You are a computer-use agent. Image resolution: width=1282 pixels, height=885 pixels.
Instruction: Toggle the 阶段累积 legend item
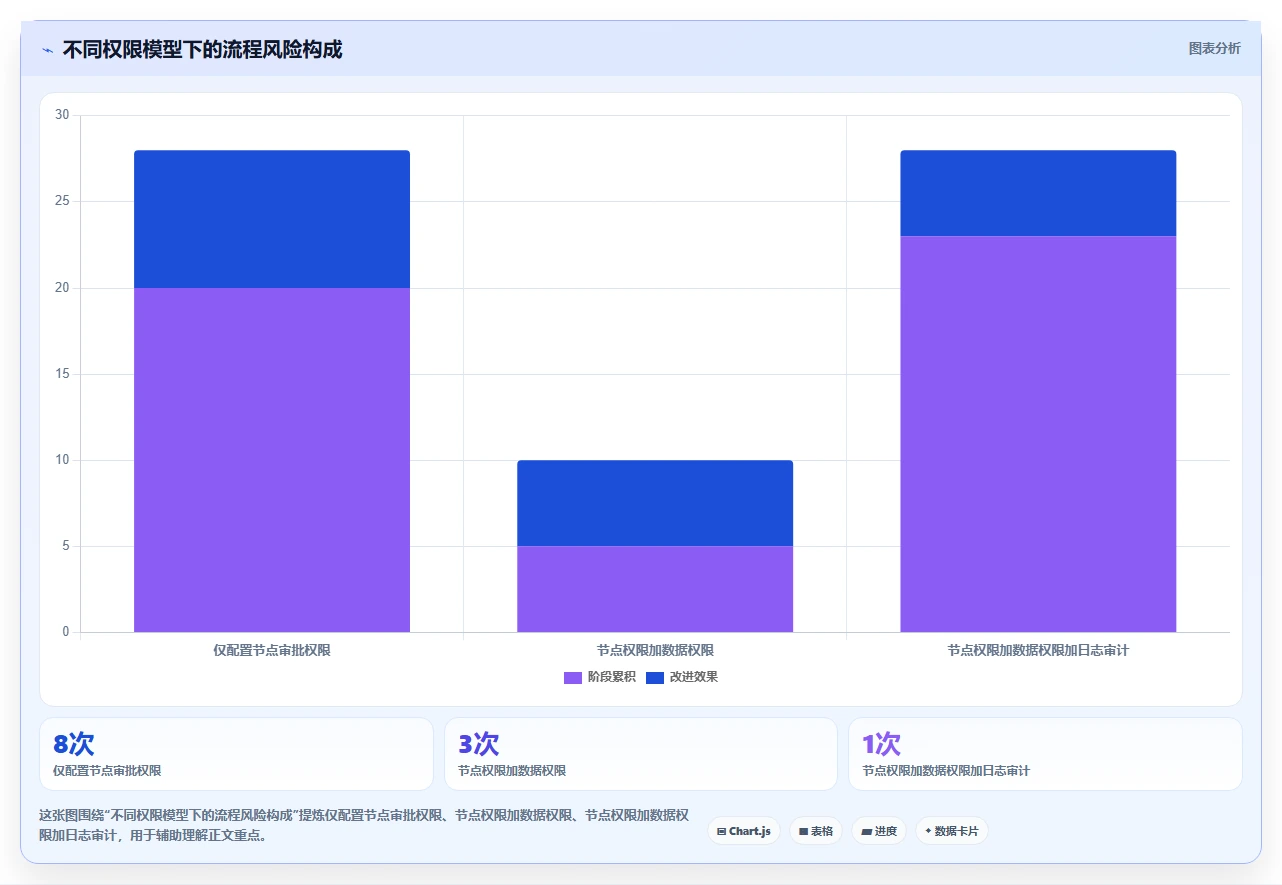[x=600, y=677]
